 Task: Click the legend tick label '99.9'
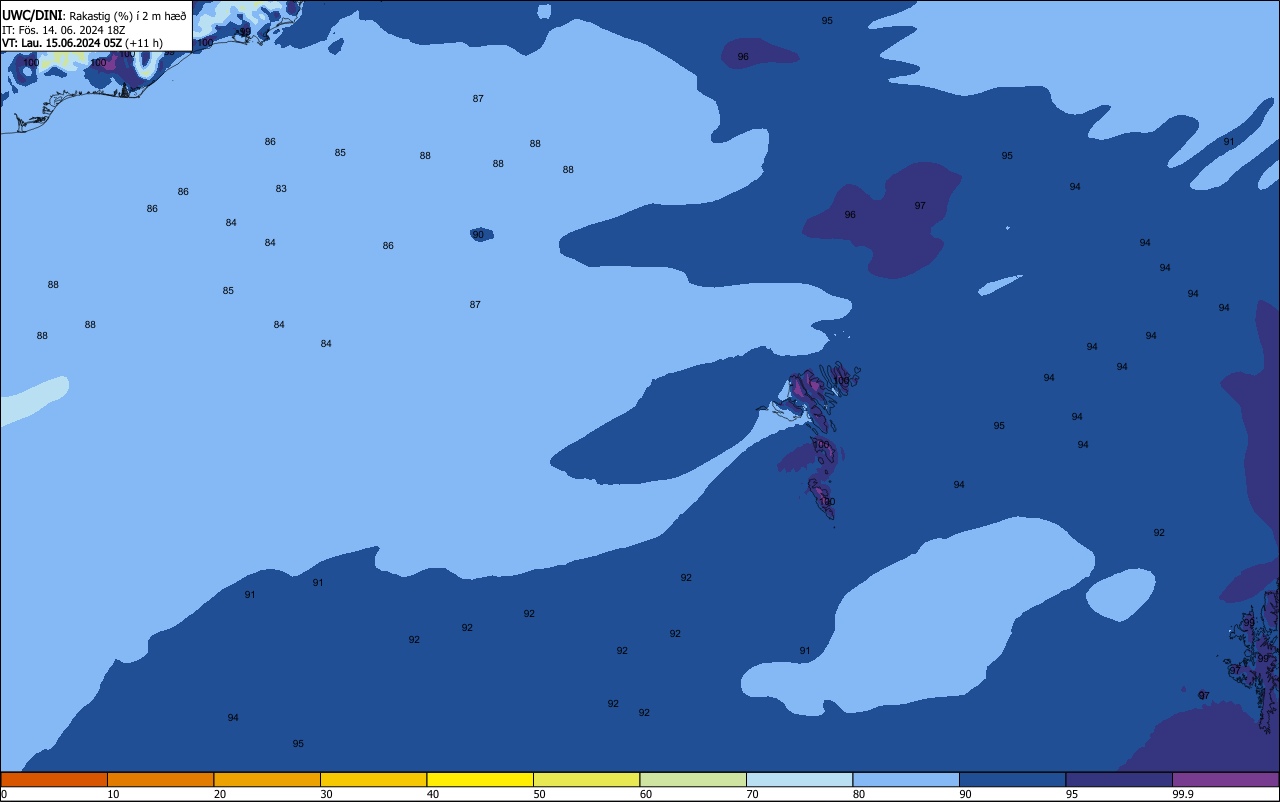[x=1182, y=794]
